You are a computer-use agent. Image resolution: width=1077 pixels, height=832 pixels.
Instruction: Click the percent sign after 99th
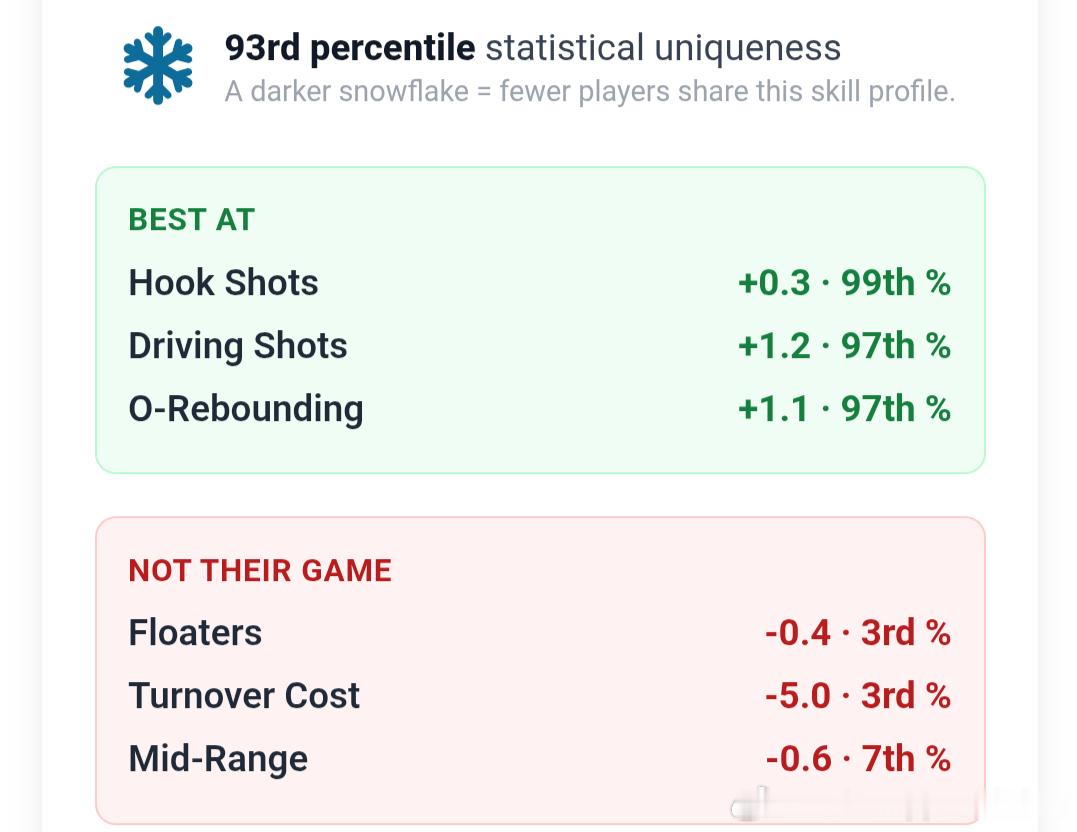coord(938,282)
